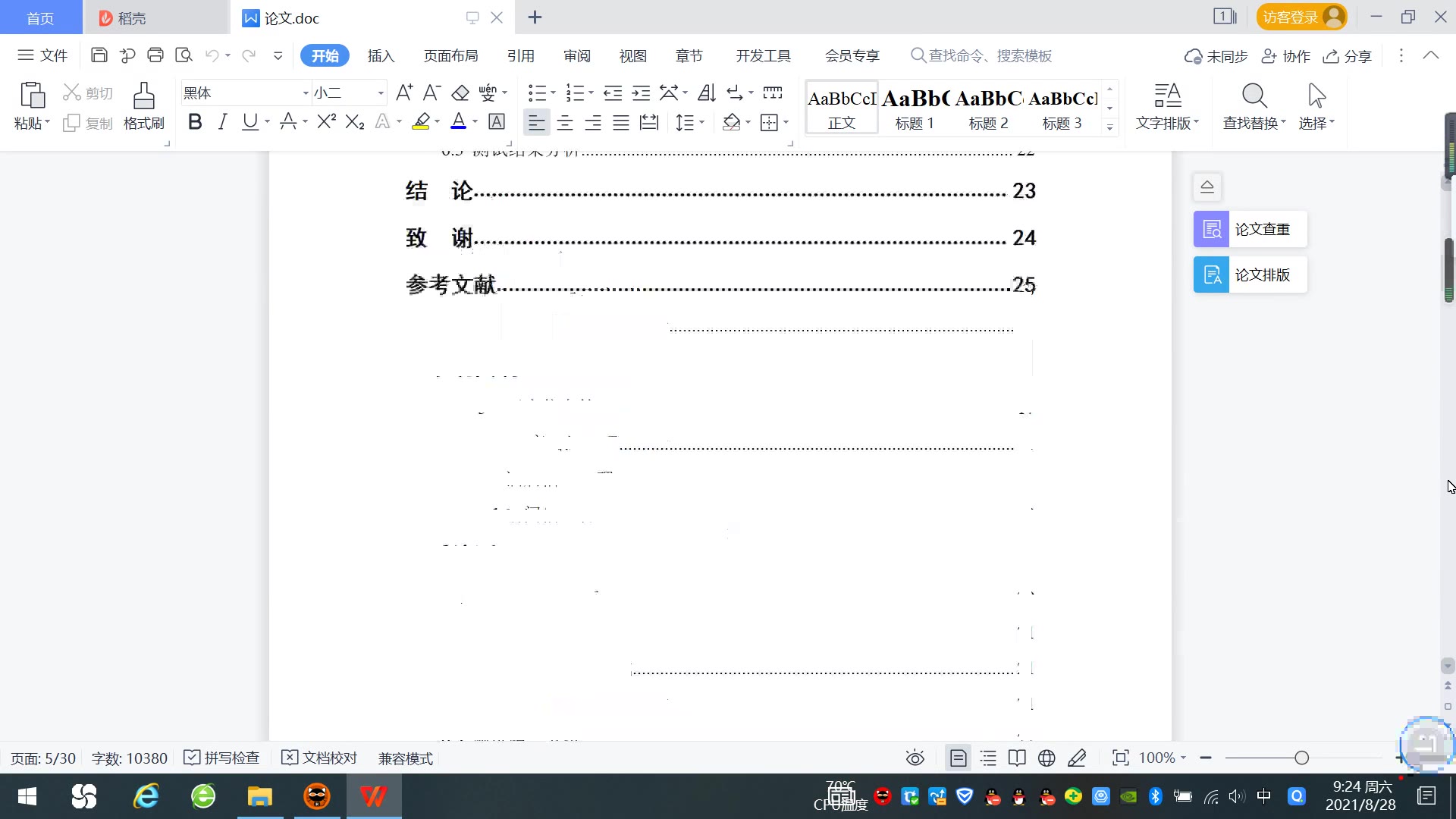Image resolution: width=1456 pixels, height=819 pixels.
Task: Click the guest login (访客登录) button
Action: click(1302, 17)
